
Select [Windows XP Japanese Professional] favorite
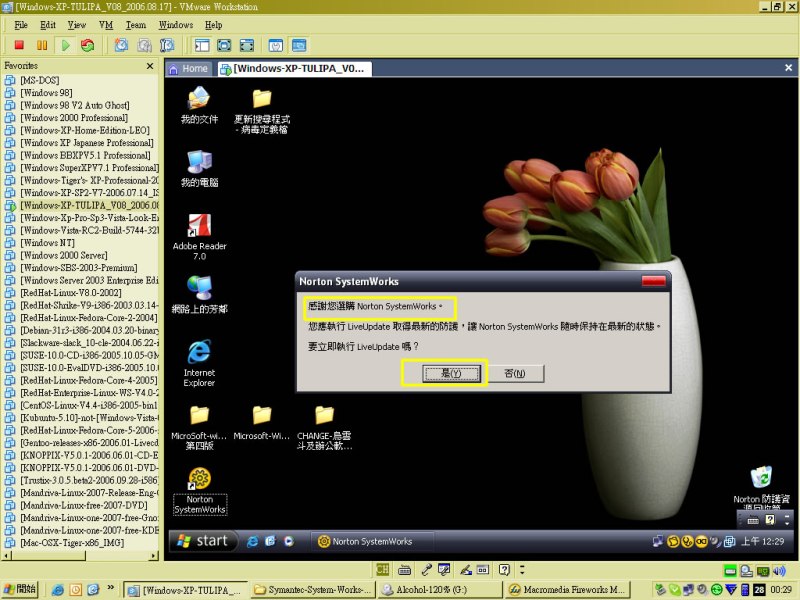tap(86, 143)
